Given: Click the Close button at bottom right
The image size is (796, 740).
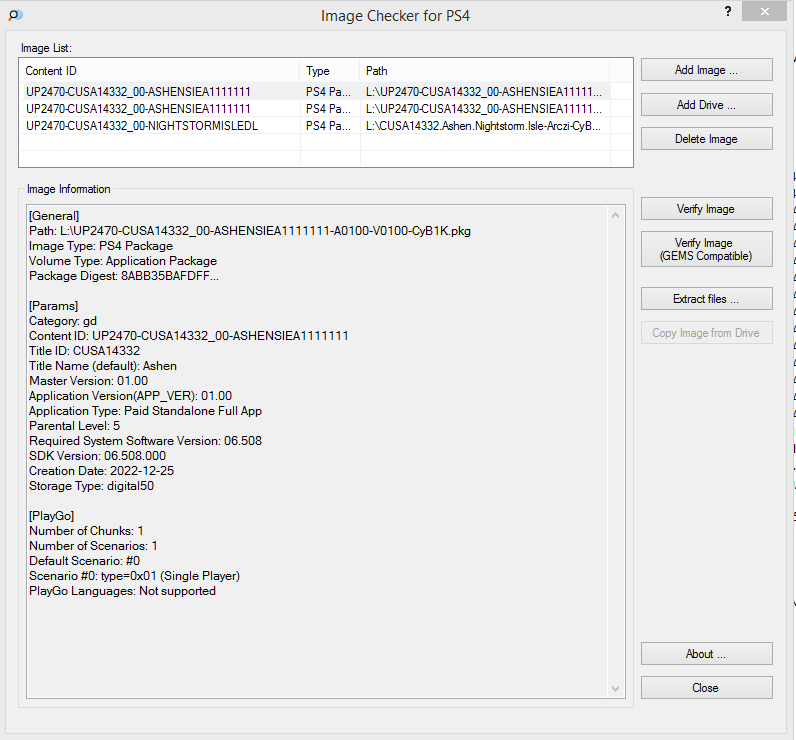Looking at the screenshot, I should (706, 688).
